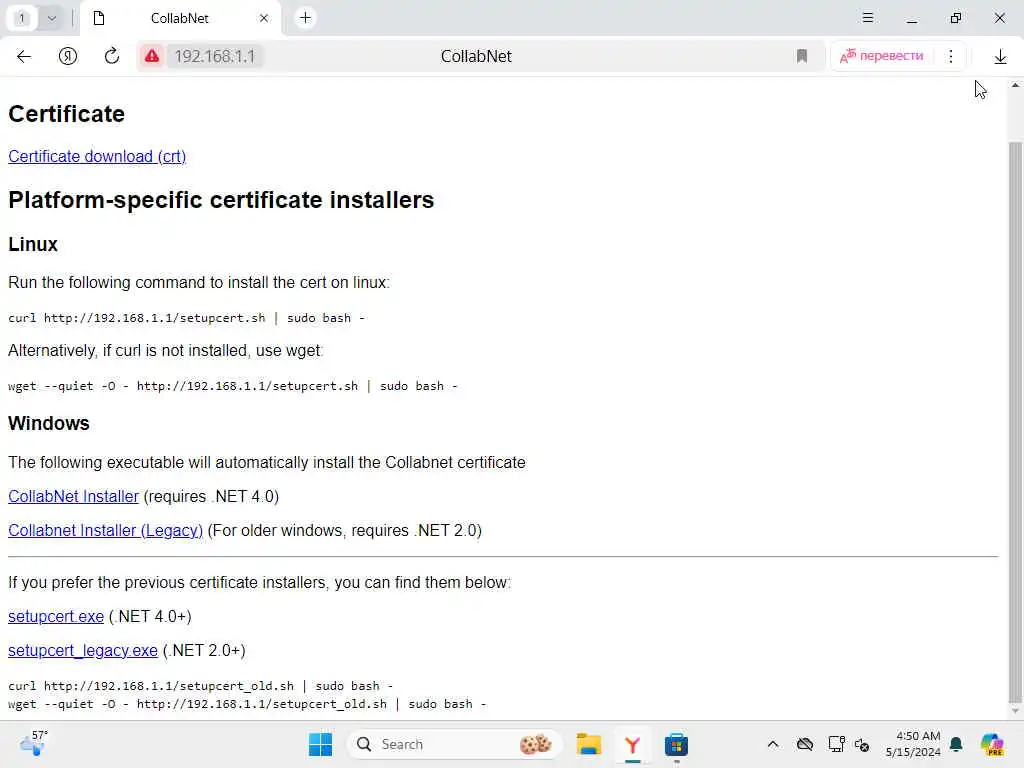The height and width of the screenshot is (768, 1024).
Task: Show hidden system tray icons
Action: coord(773,744)
